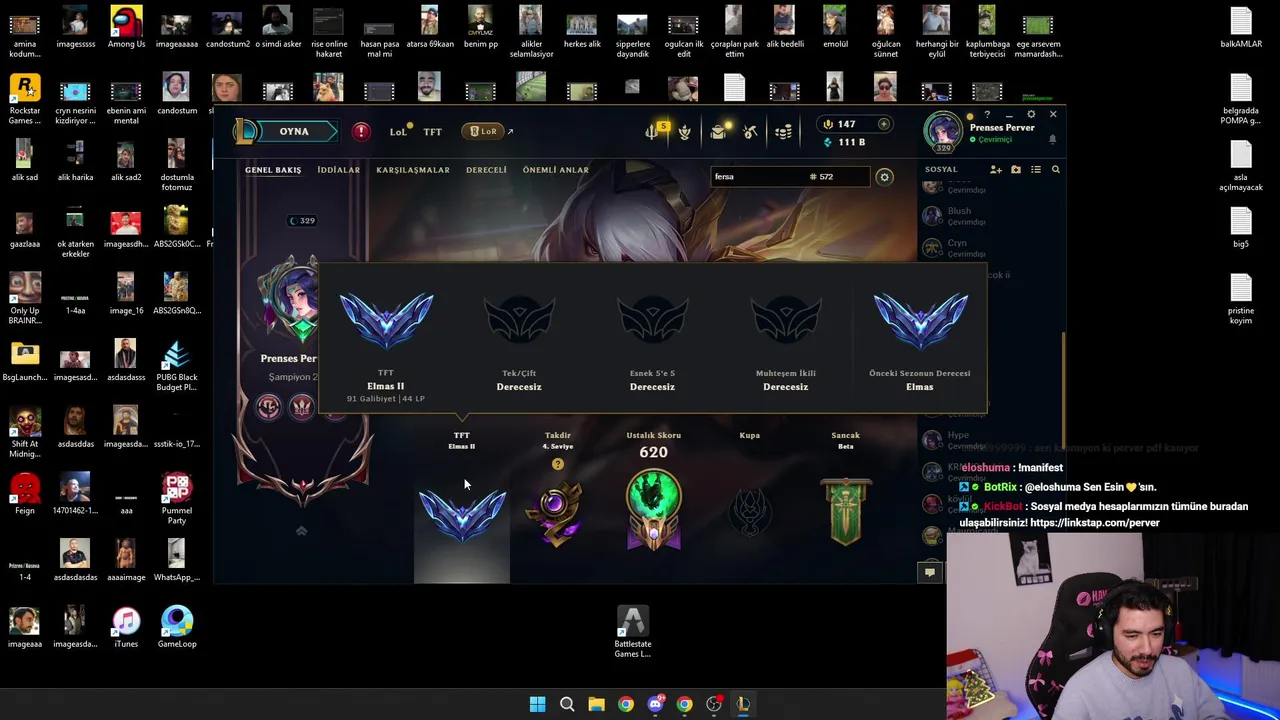The height and width of the screenshot is (720, 1280).
Task: Click the add friend icon in Sosyal
Action: click(x=995, y=170)
